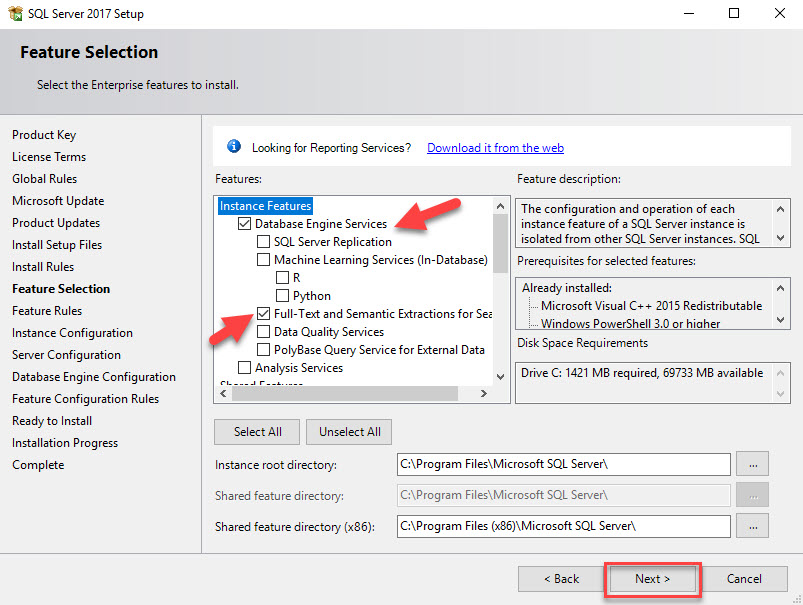
Task: Tick the R checkbox
Action: [282, 278]
